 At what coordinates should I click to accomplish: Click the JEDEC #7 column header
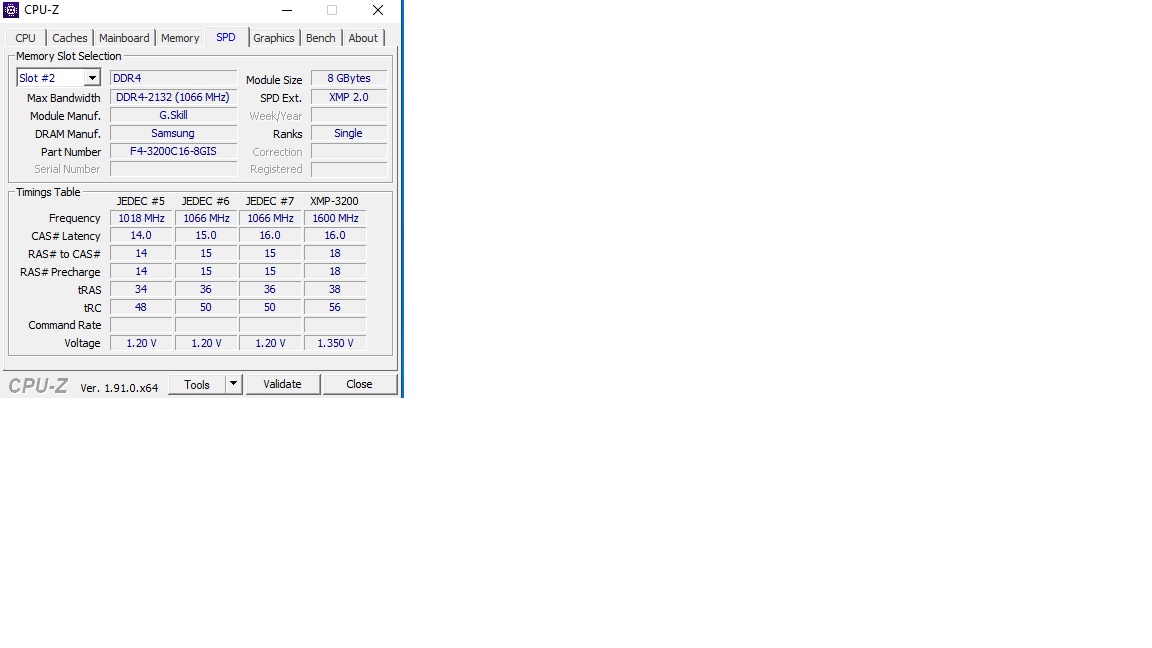click(x=270, y=201)
